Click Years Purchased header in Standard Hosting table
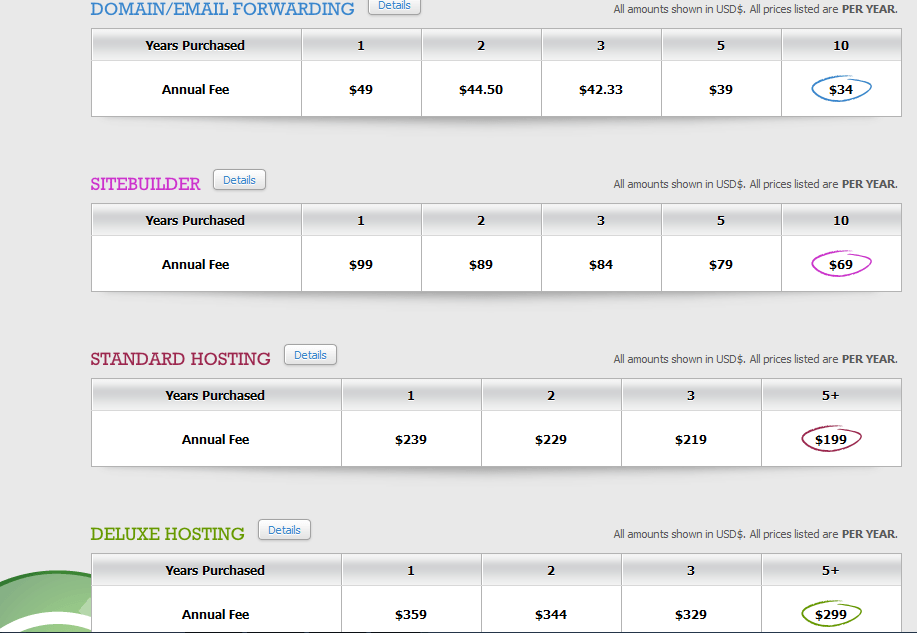This screenshot has width=917, height=633. (215, 395)
